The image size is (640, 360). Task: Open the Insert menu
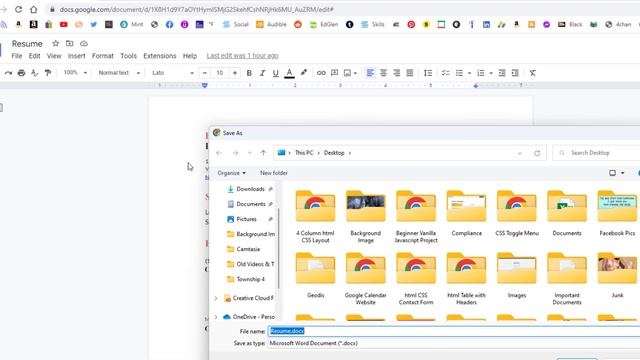tap(76, 56)
